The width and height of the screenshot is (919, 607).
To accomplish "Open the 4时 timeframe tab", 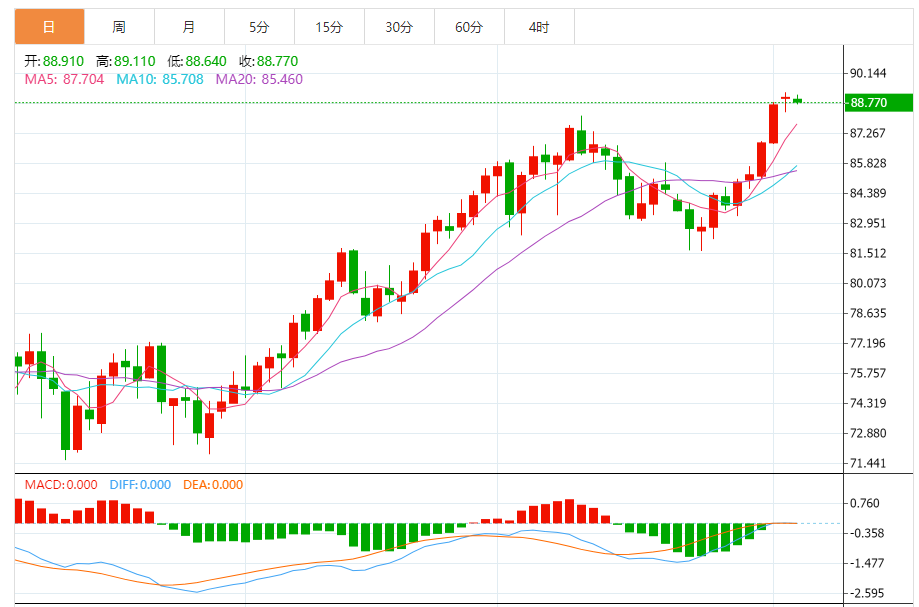I will click(x=539, y=27).
